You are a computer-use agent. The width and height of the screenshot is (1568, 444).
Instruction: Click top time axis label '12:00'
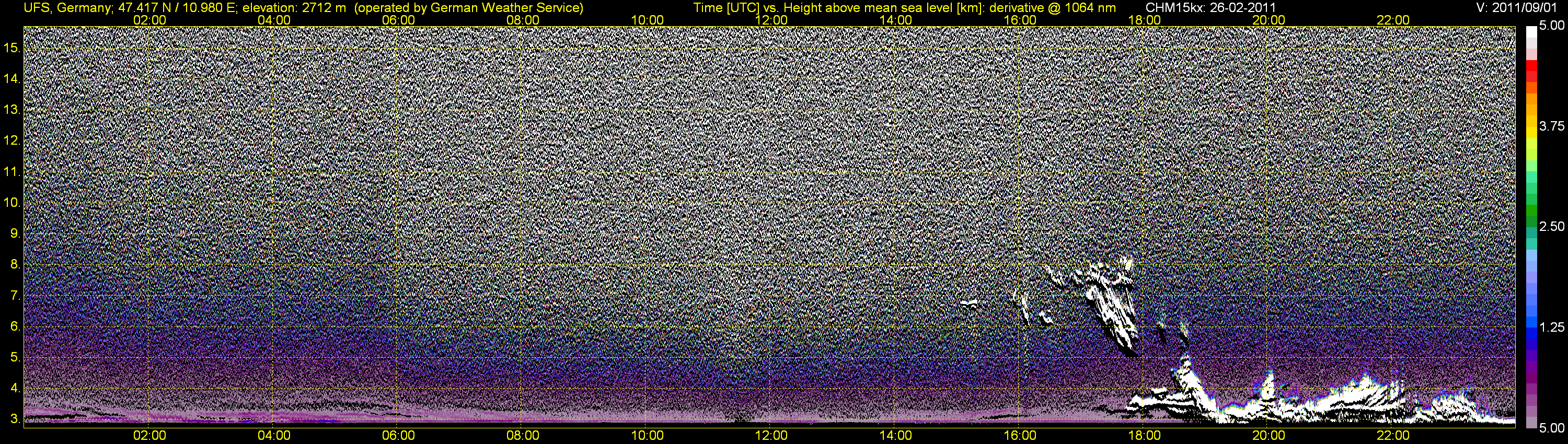click(x=771, y=20)
